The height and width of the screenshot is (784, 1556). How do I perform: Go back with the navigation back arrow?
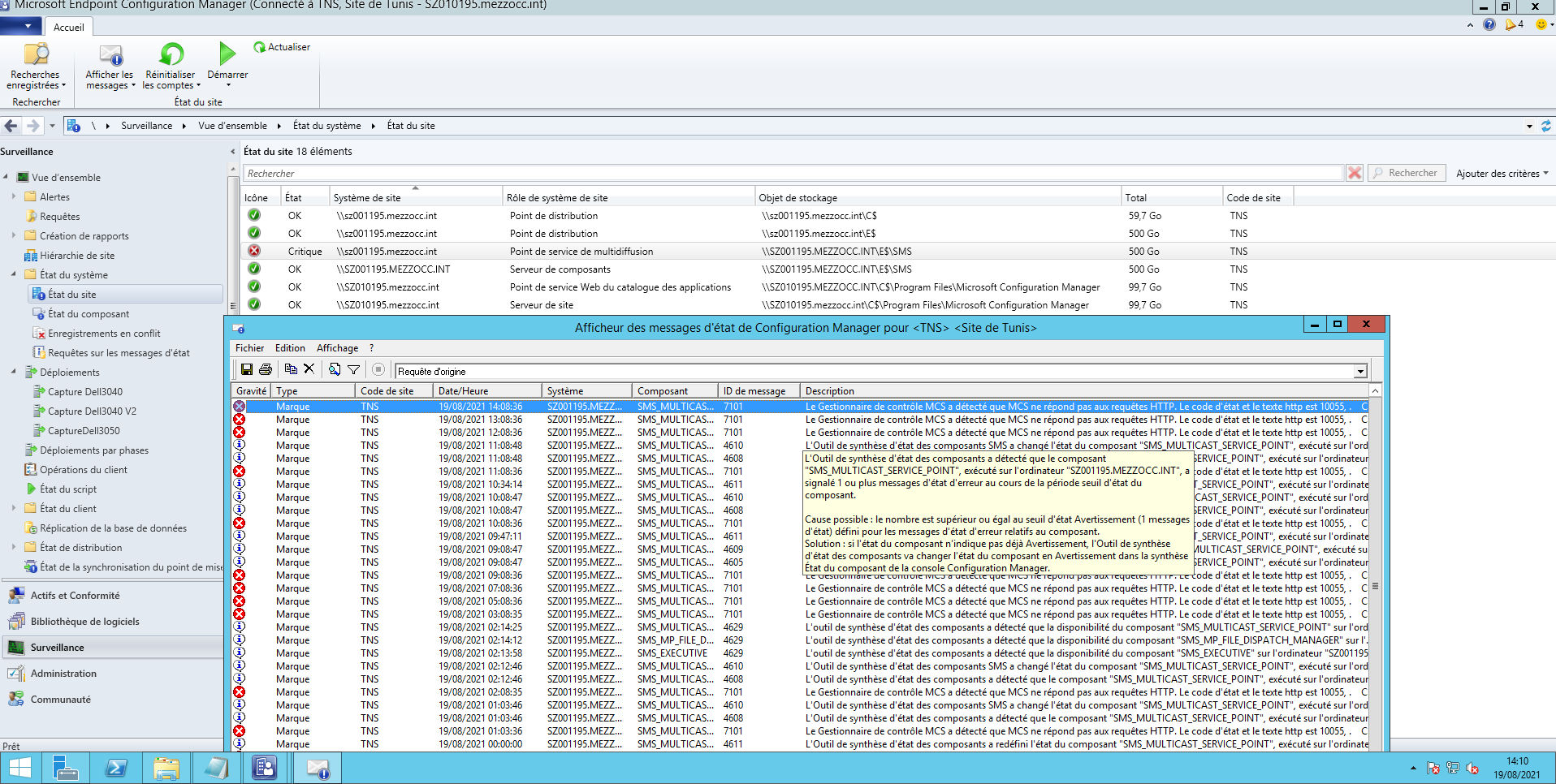click(x=11, y=126)
